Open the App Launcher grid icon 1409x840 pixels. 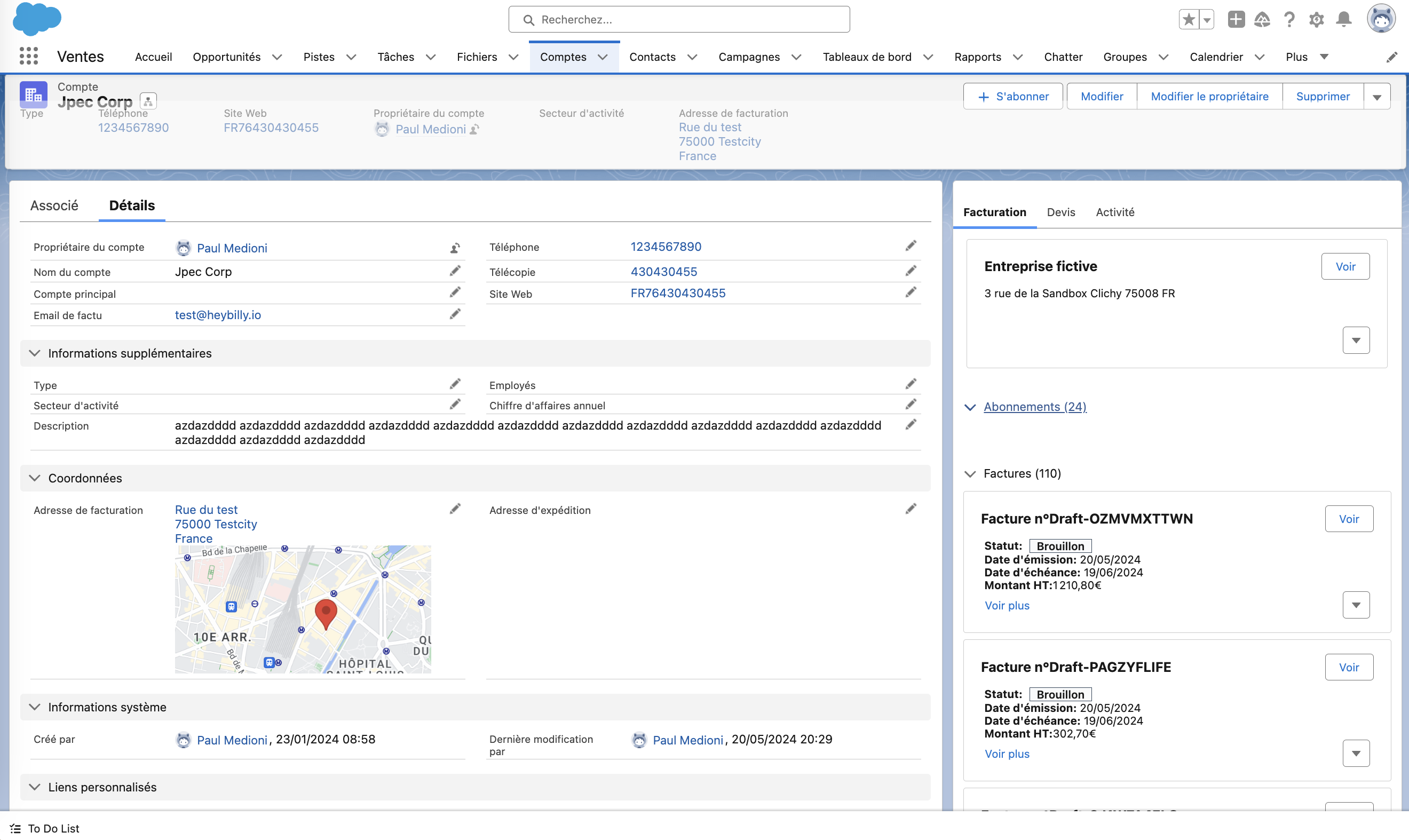coord(28,56)
